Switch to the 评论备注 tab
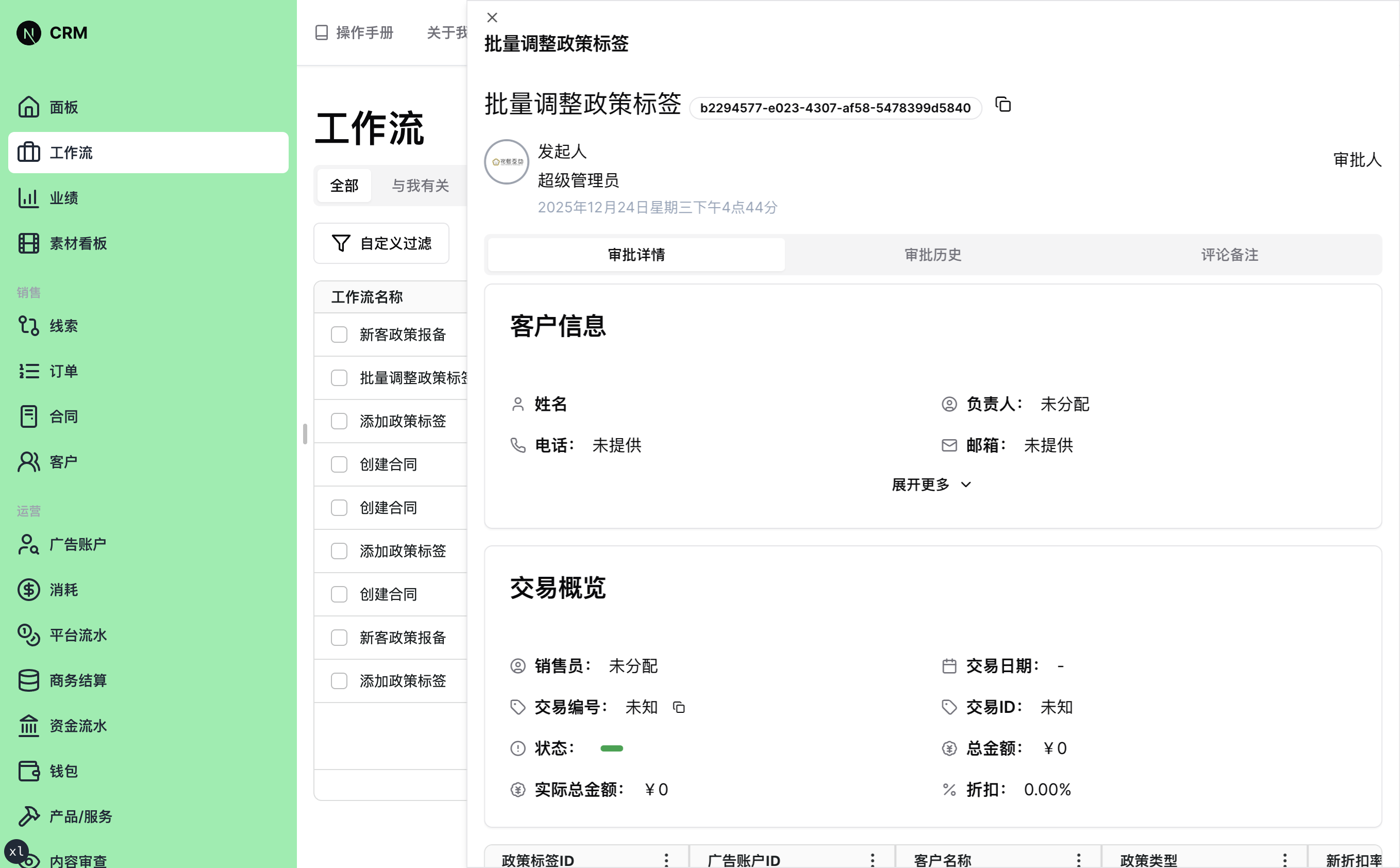The image size is (1400, 868). click(1228, 254)
